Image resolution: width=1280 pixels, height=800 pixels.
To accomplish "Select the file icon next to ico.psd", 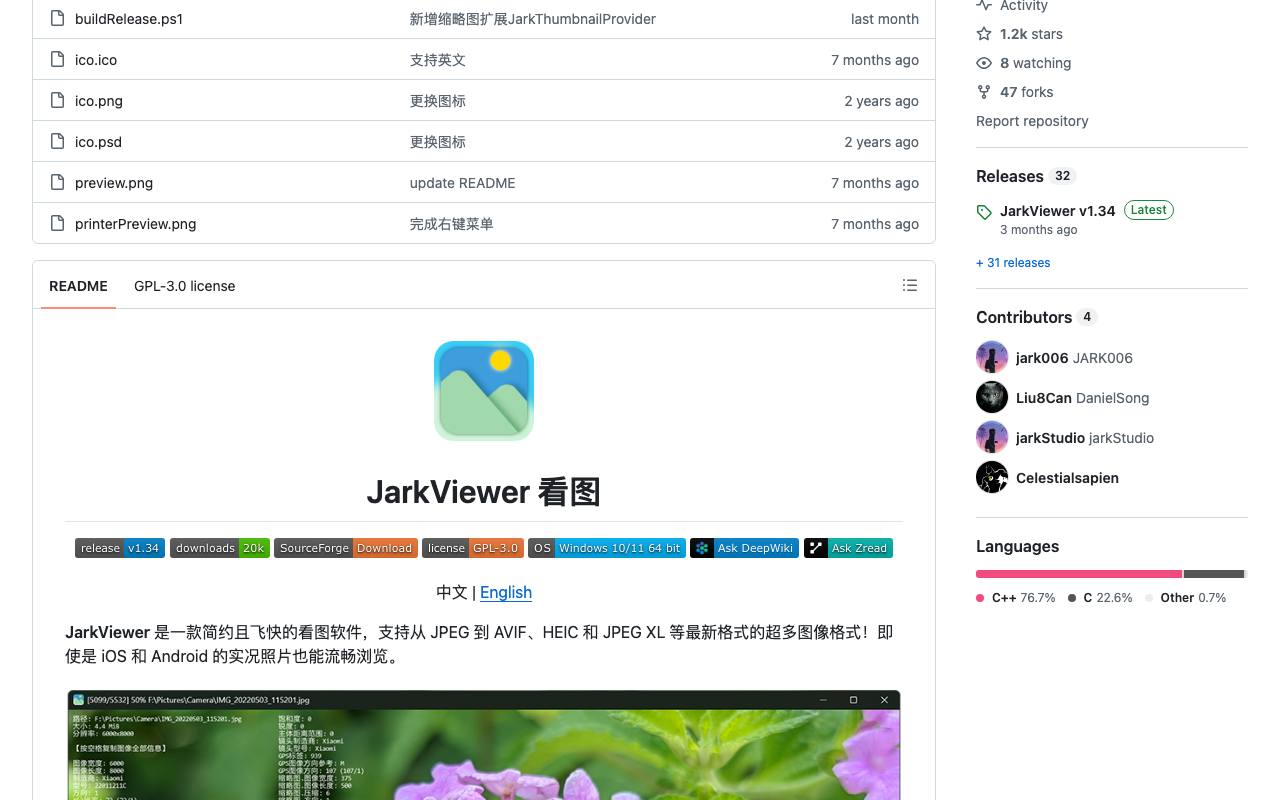I will (x=57, y=141).
